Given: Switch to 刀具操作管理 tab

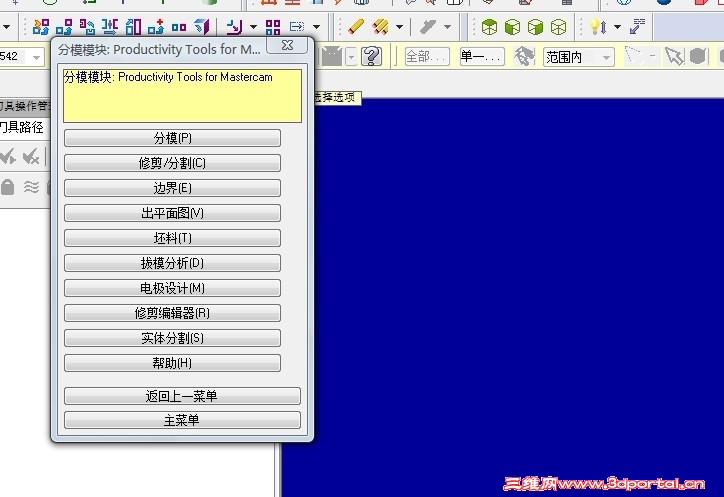Looking at the screenshot, I should tap(24, 106).
